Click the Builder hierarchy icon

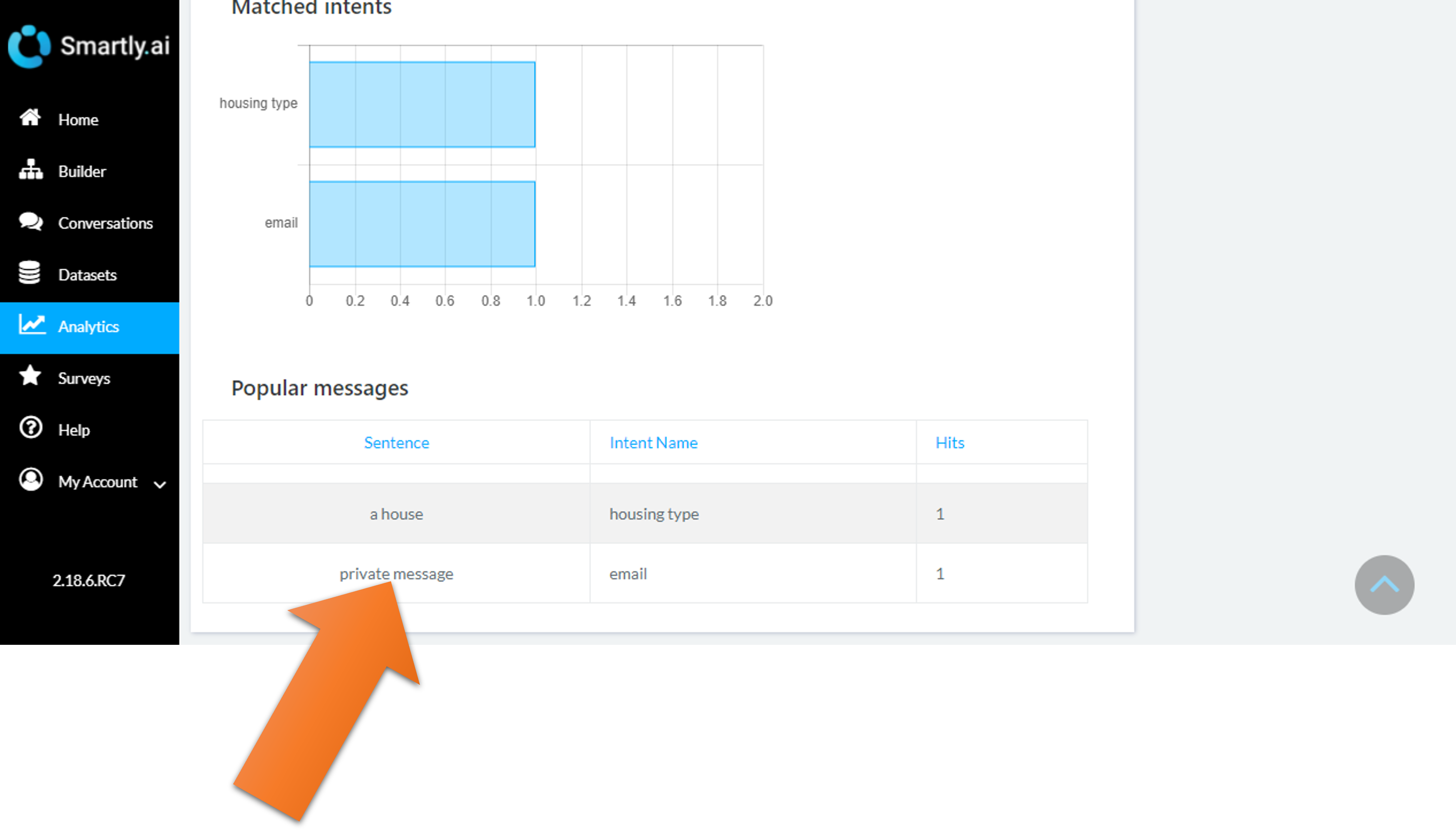[x=30, y=170]
